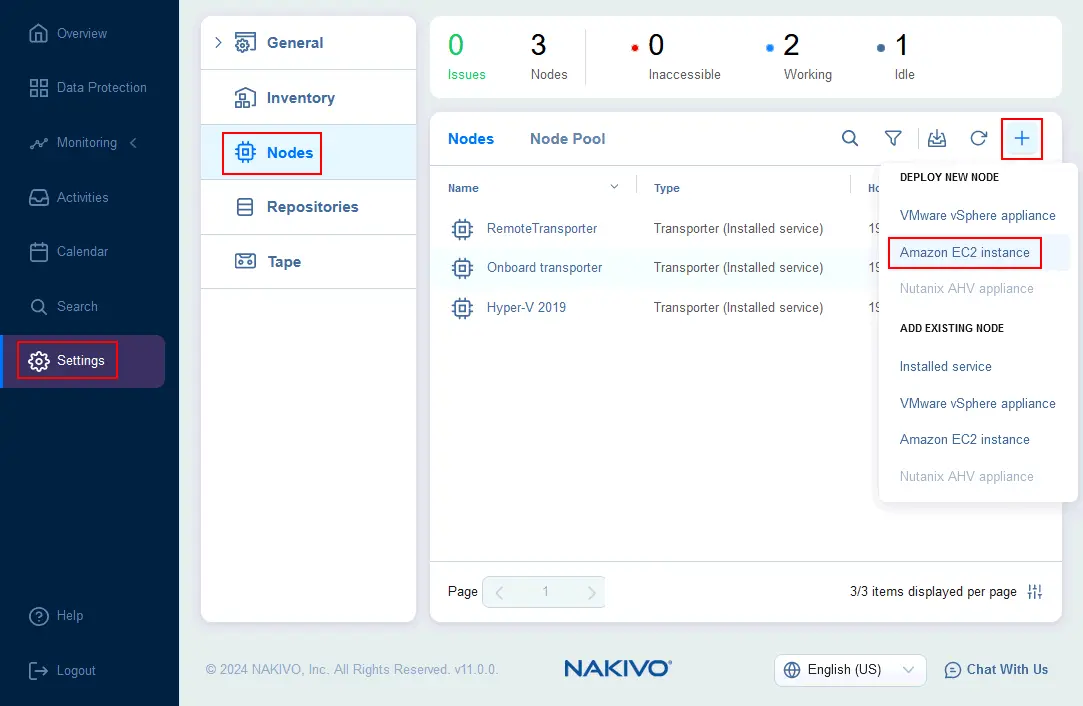
Task: Open the Onboard transporter node link
Action: point(544,267)
